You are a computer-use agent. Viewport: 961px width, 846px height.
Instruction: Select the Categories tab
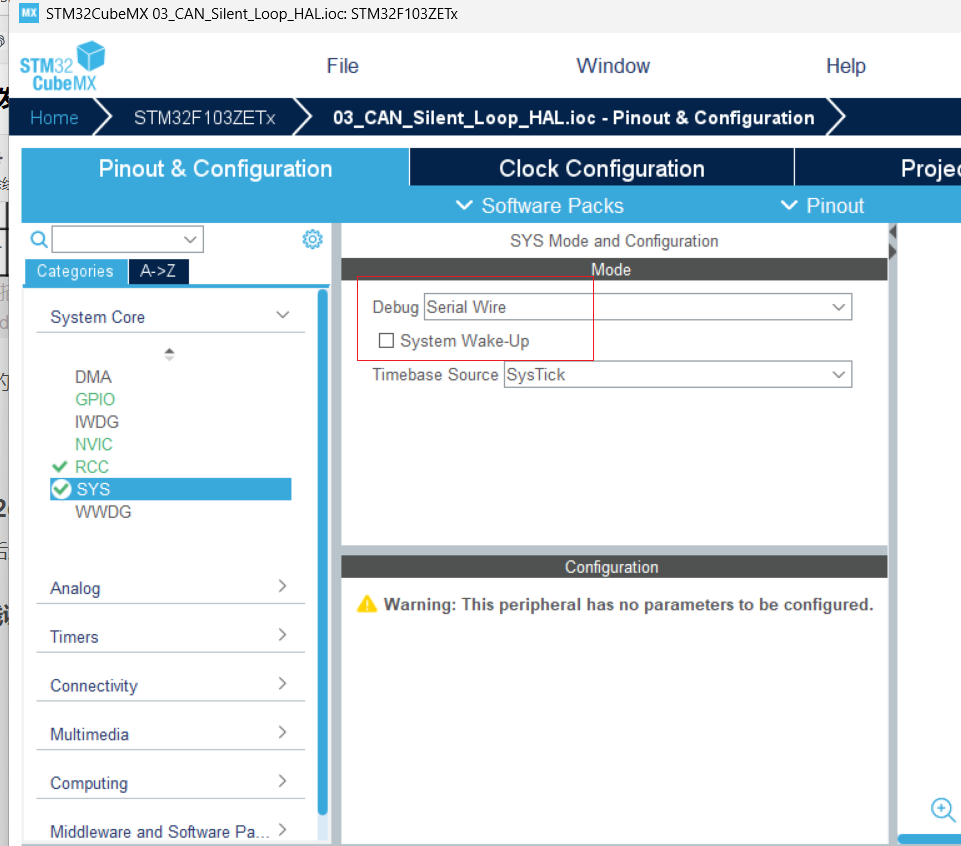(75, 271)
